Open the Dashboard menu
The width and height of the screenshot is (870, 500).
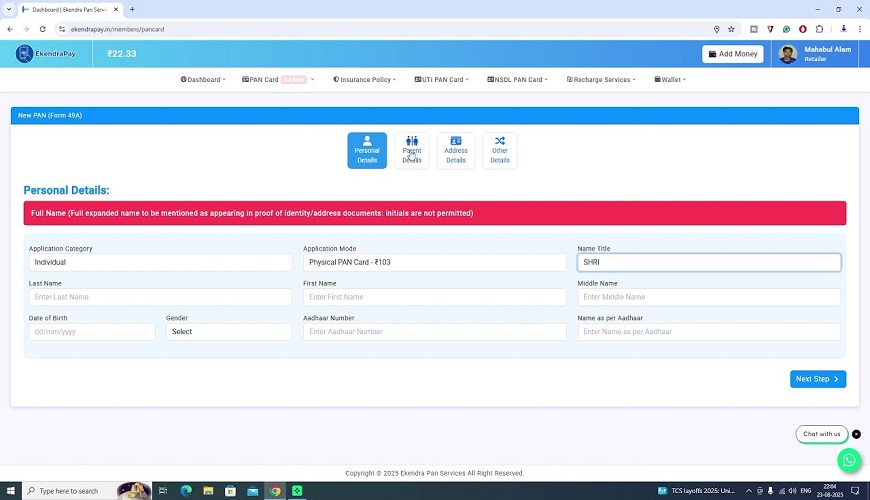click(203, 79)
